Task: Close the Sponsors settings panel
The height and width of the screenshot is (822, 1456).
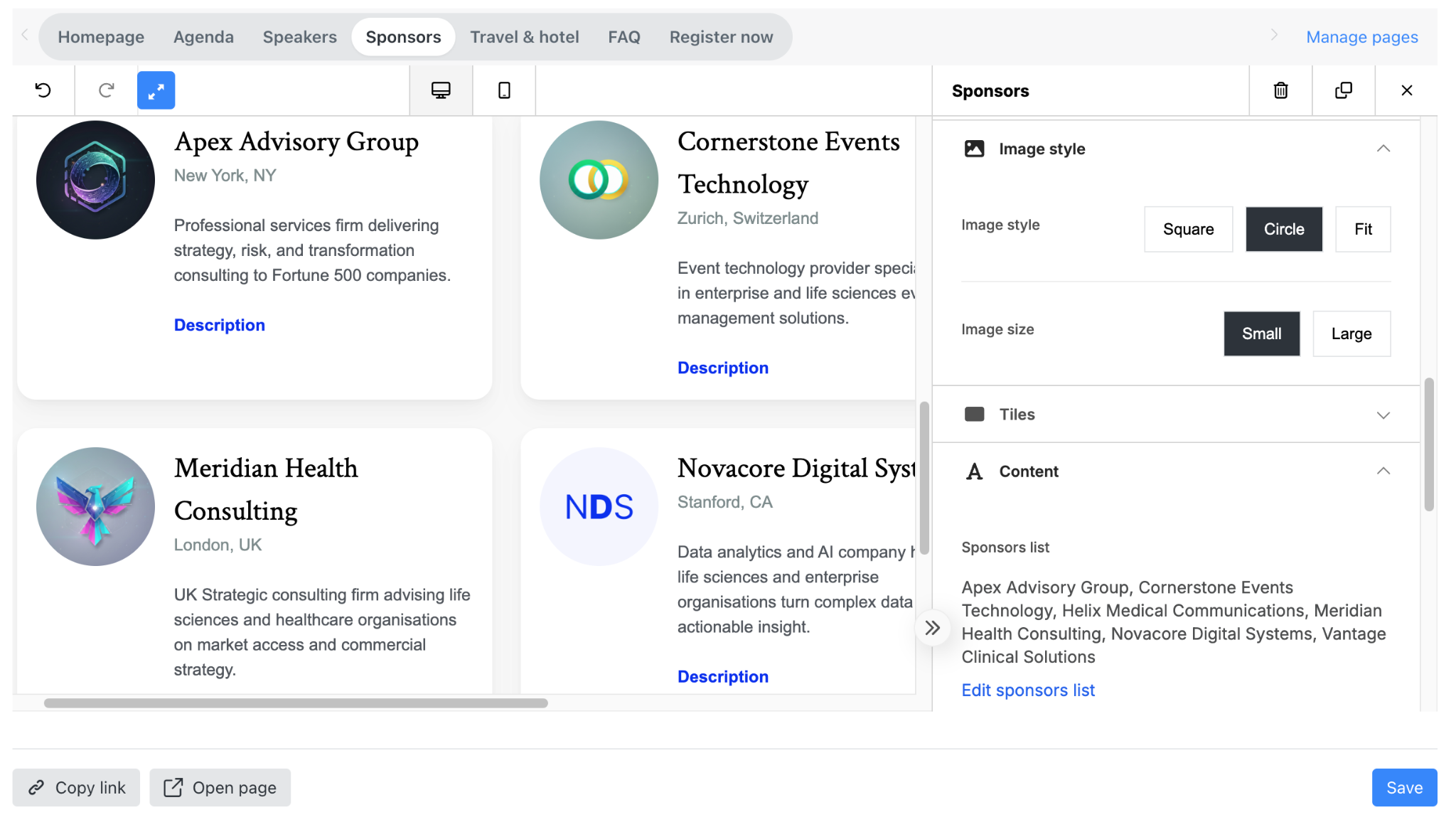Action: [x=1406, y=90]
